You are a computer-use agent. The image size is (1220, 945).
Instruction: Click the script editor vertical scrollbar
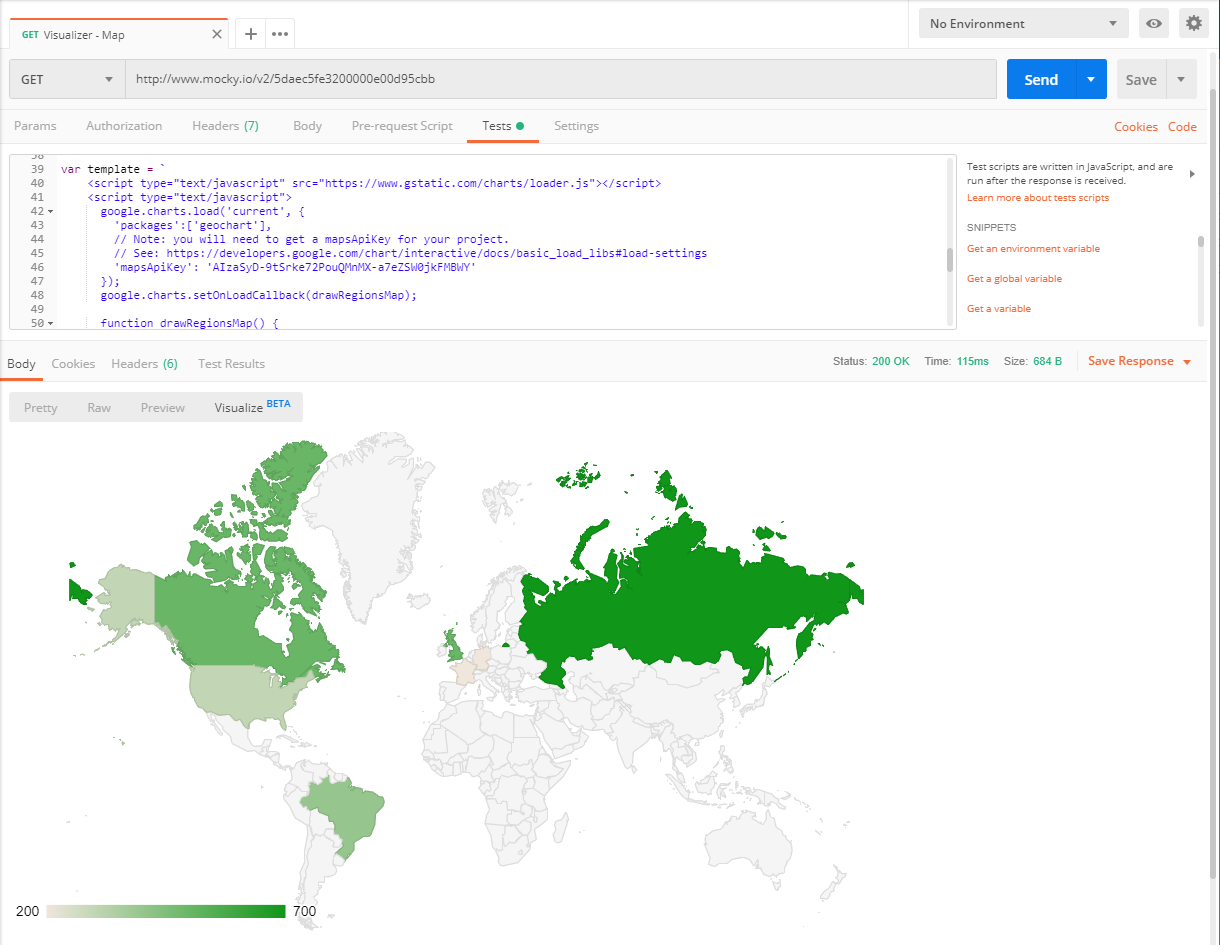point(951,260)
